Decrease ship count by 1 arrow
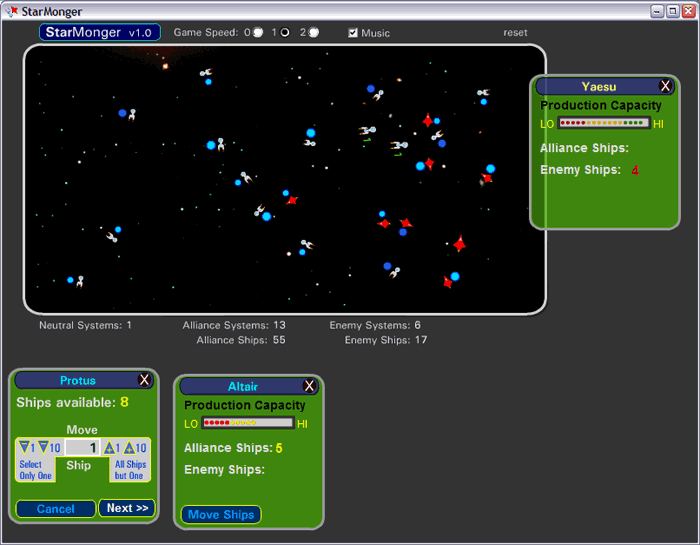This screenshot has height=545, width=700. 25,448
